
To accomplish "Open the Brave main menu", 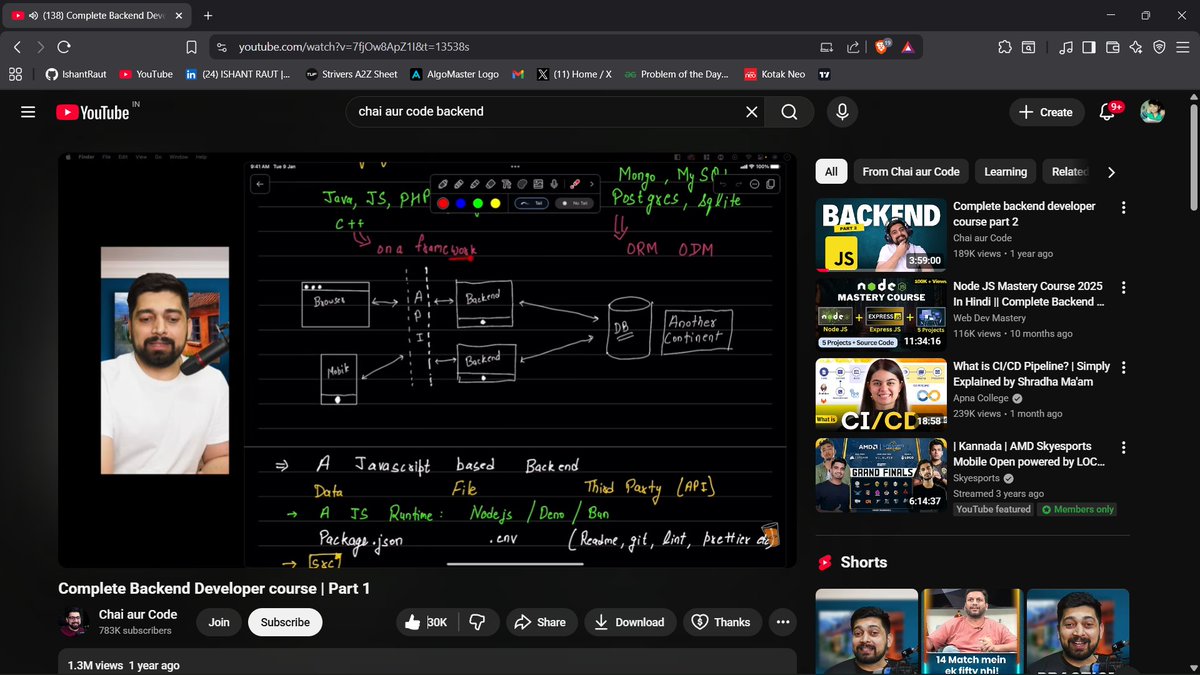I will coord(1182,47).
